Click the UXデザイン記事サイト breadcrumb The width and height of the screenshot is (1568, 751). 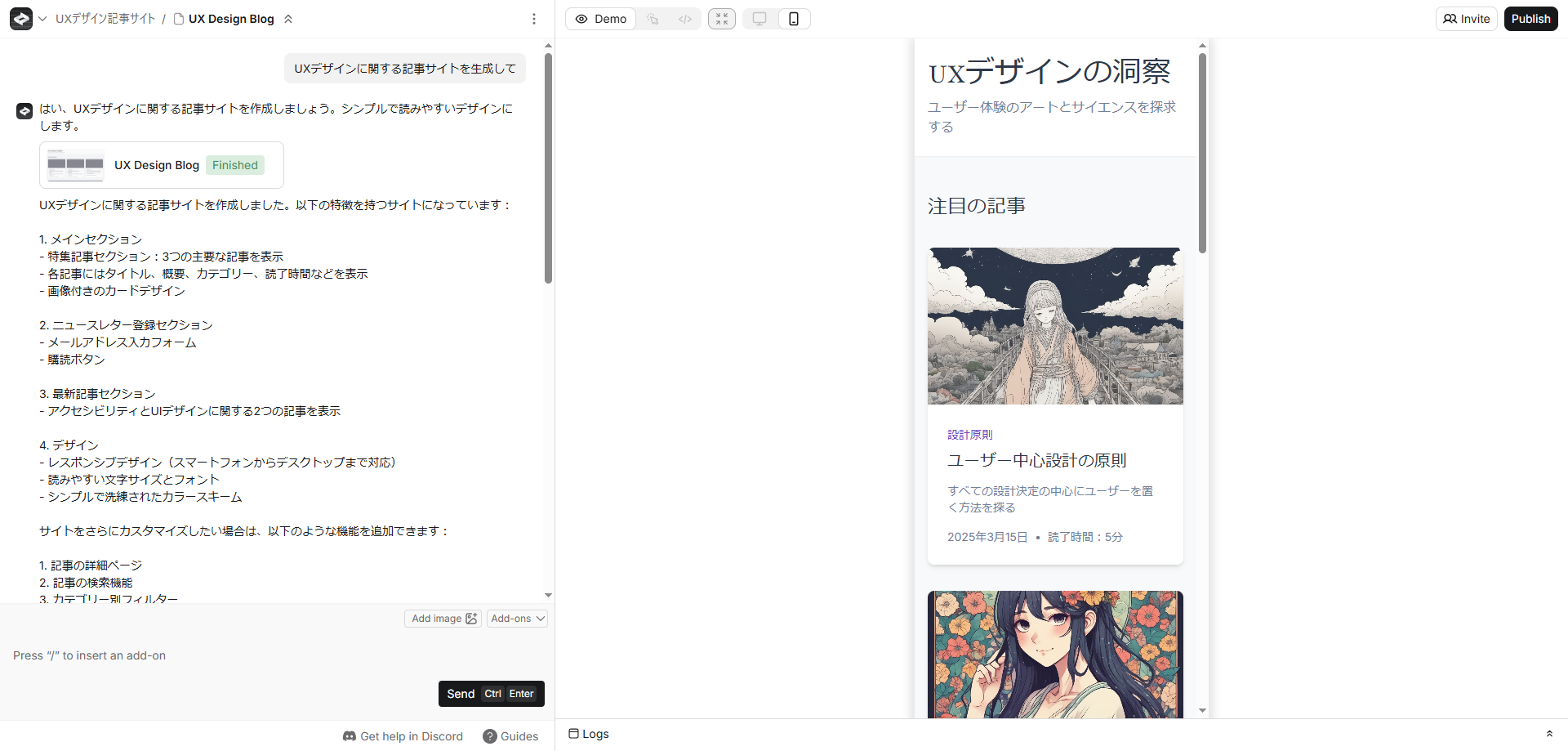[105, 19]
